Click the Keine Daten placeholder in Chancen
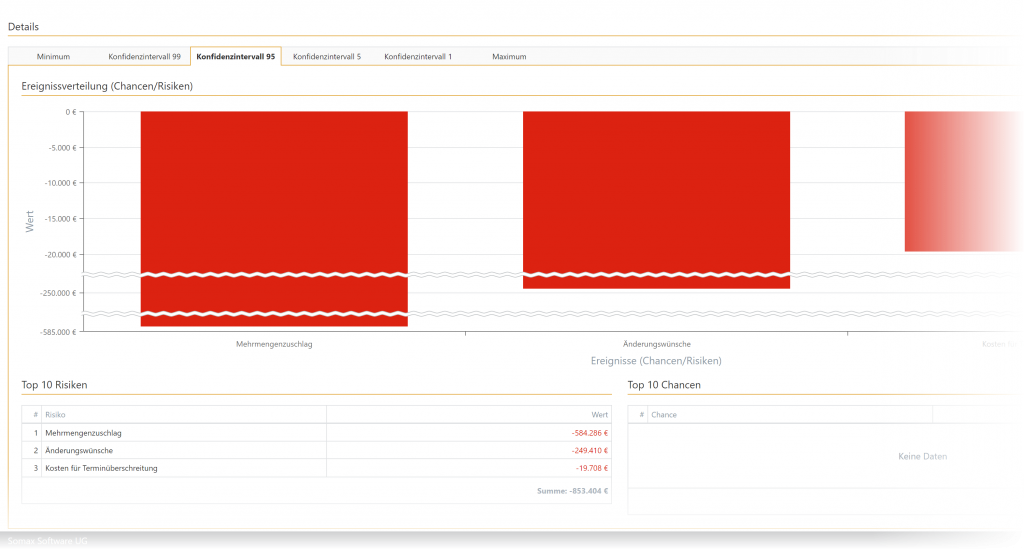Screen dimensions: 1024x549 [x=922, y=457]
